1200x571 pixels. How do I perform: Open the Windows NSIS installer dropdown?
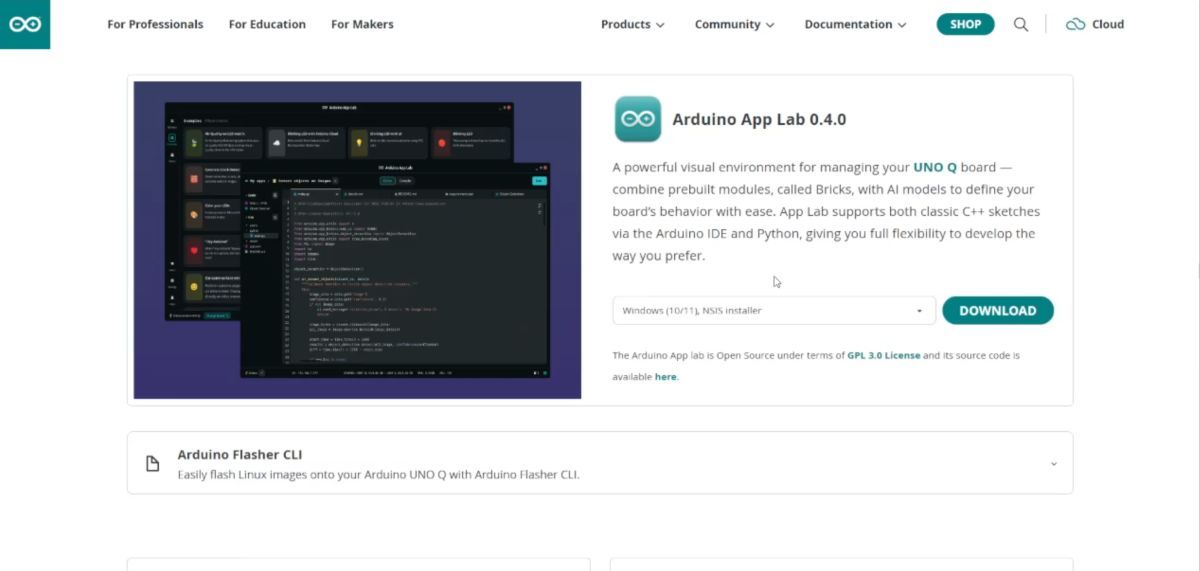774,310
